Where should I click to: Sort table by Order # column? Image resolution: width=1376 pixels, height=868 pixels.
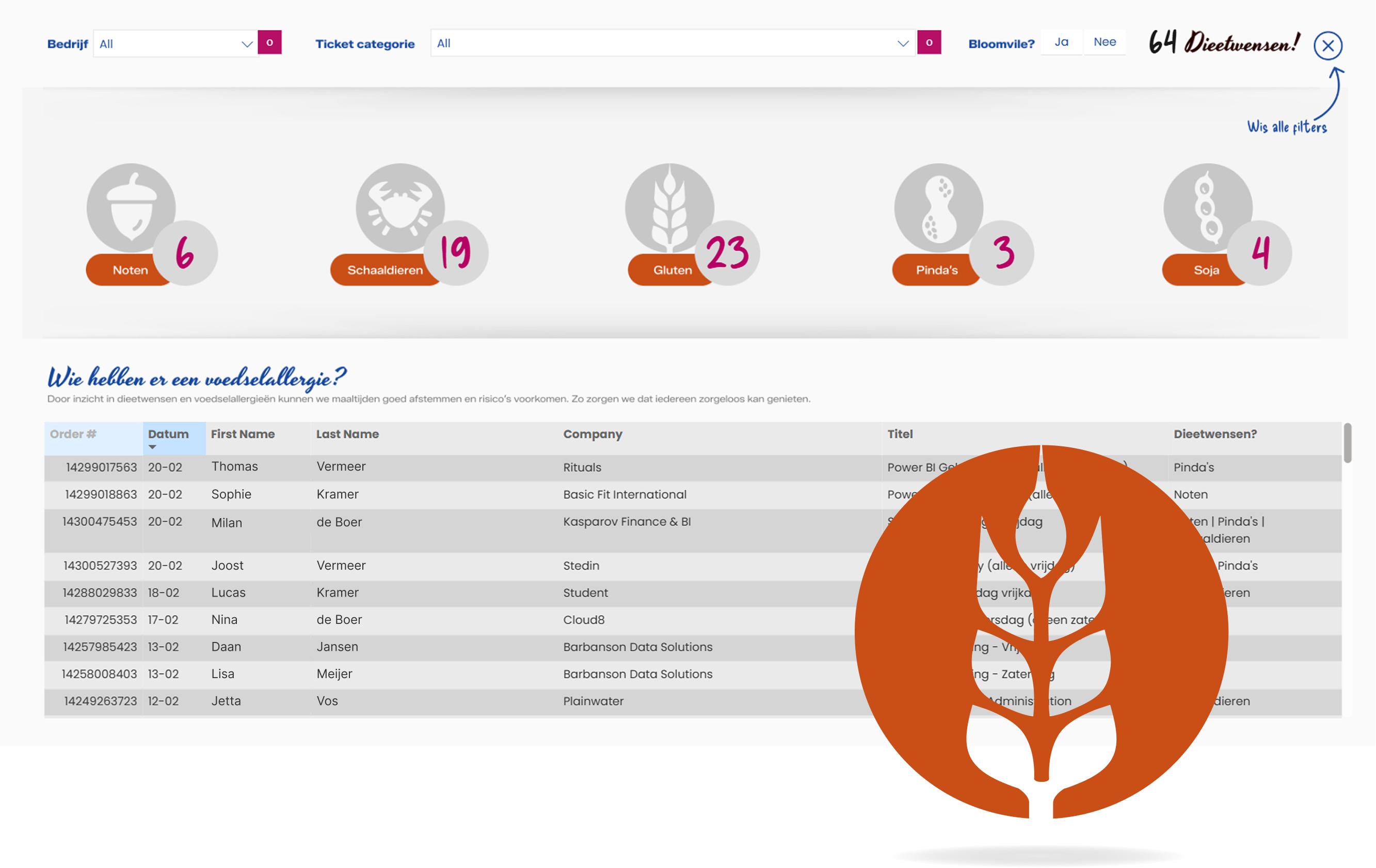point(73,435)
